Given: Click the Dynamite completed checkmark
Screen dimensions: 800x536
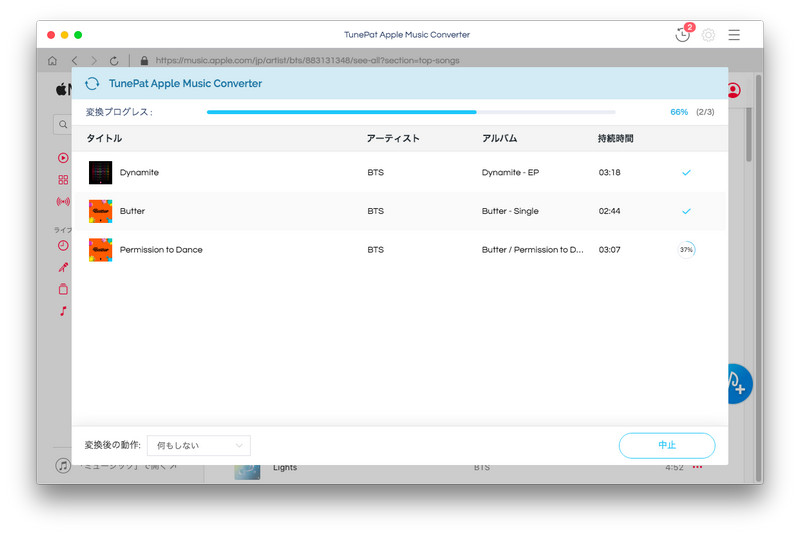Looking at the screenshot, I should click(x=686, y=172).
